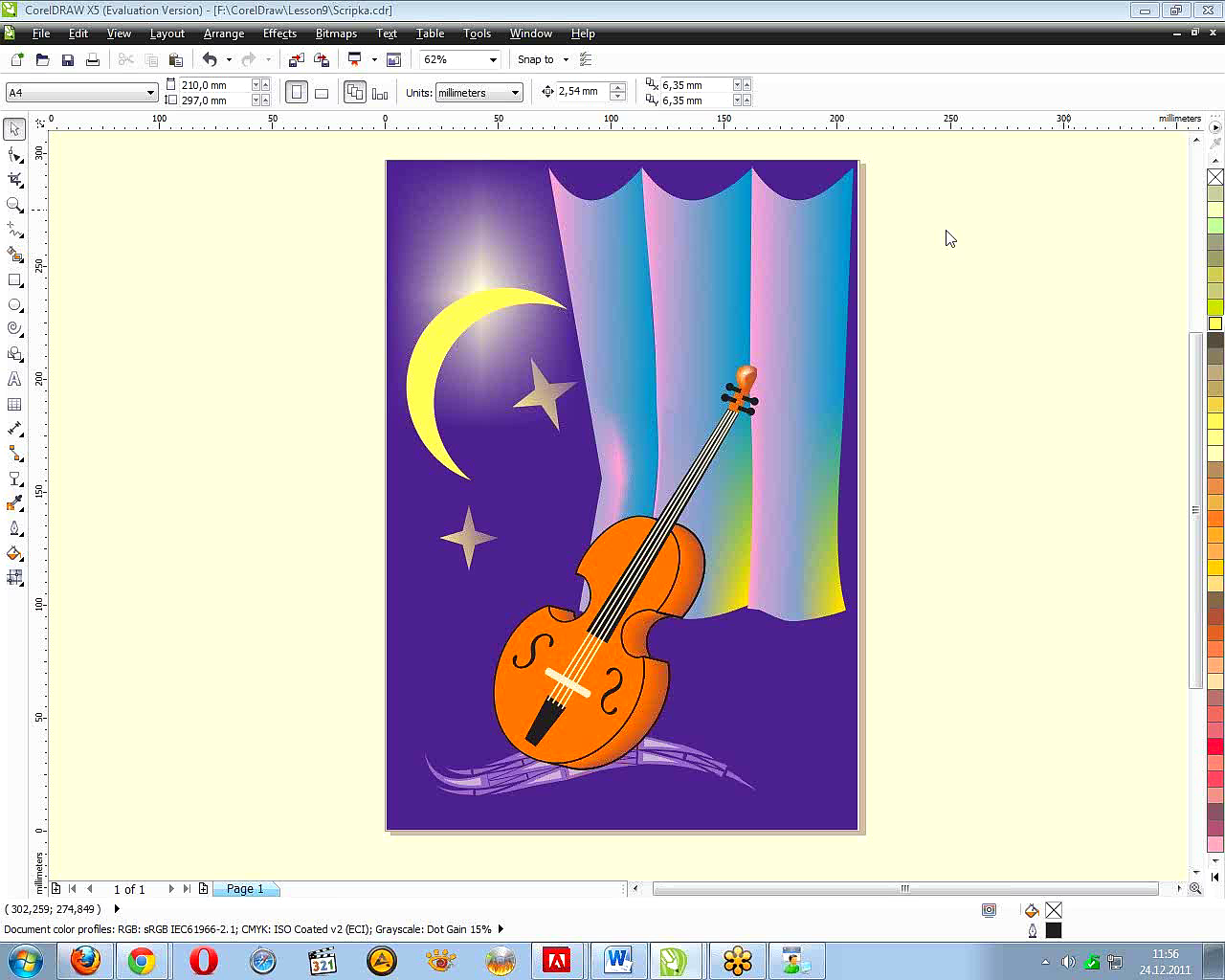The image size is (1225, 980).
Task: Toggle proof colors icon in status area
Action: point(989,910)
